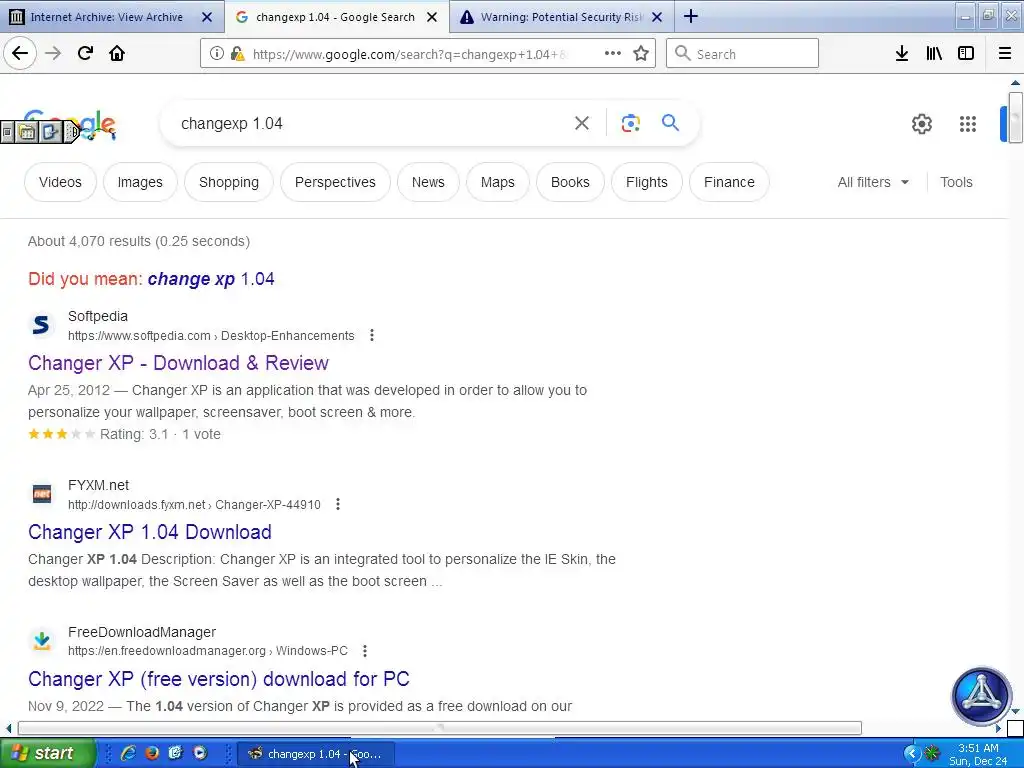
Task: Close the Google Search tab
Action: (x=432, y=17)
